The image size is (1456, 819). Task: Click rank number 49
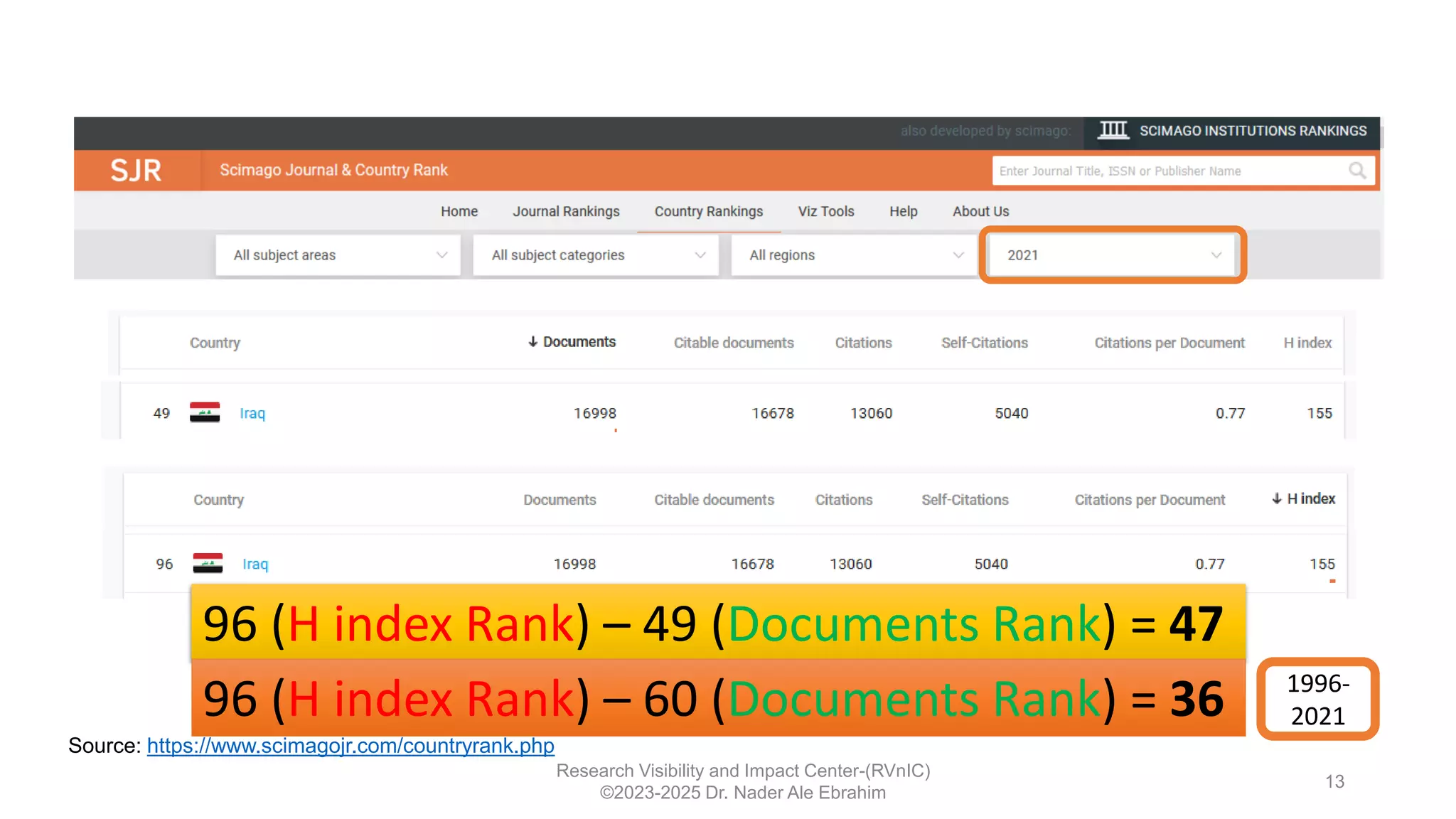(161, 413)
